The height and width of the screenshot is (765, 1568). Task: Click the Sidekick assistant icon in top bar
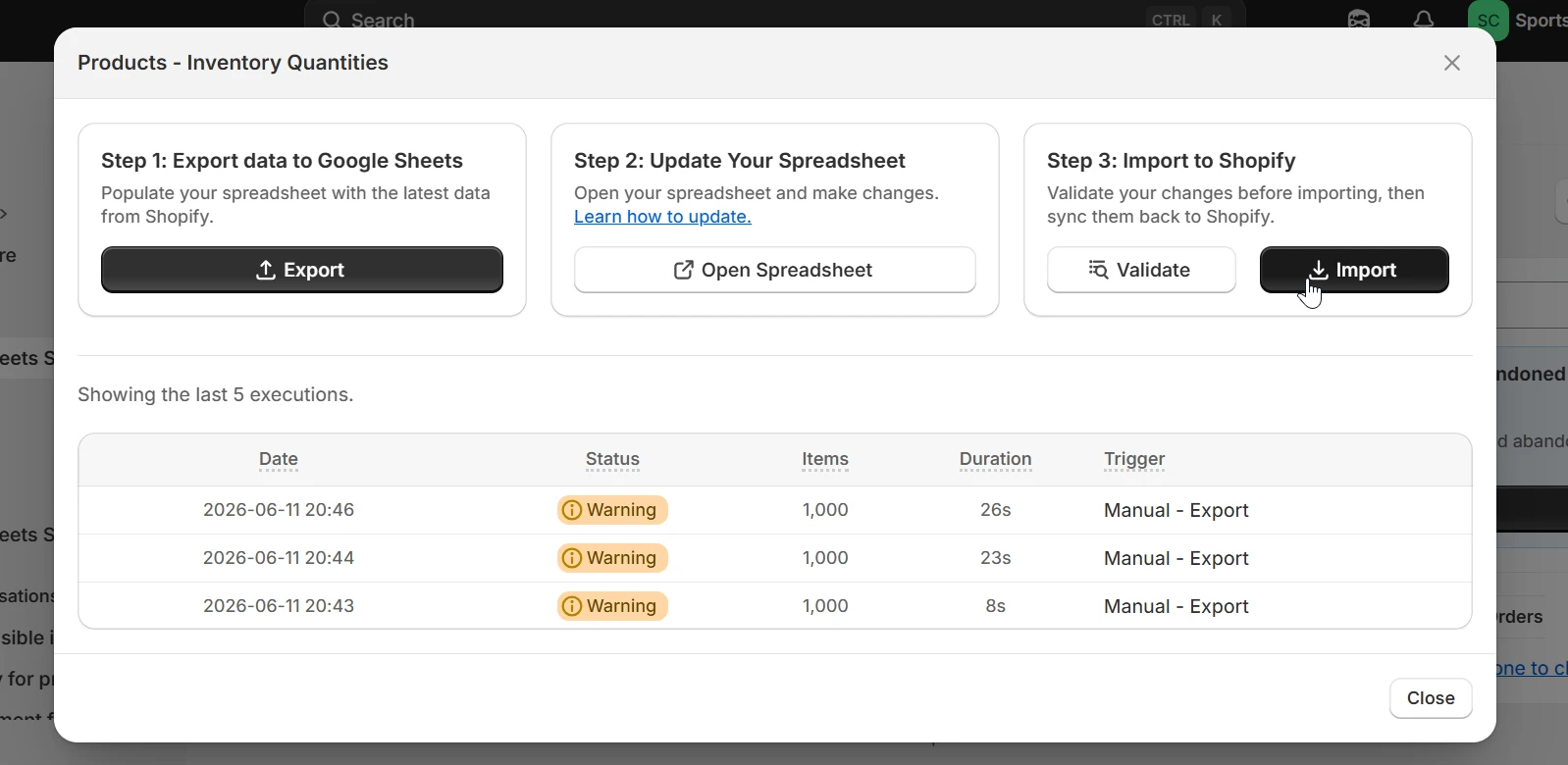(1359, 19)
